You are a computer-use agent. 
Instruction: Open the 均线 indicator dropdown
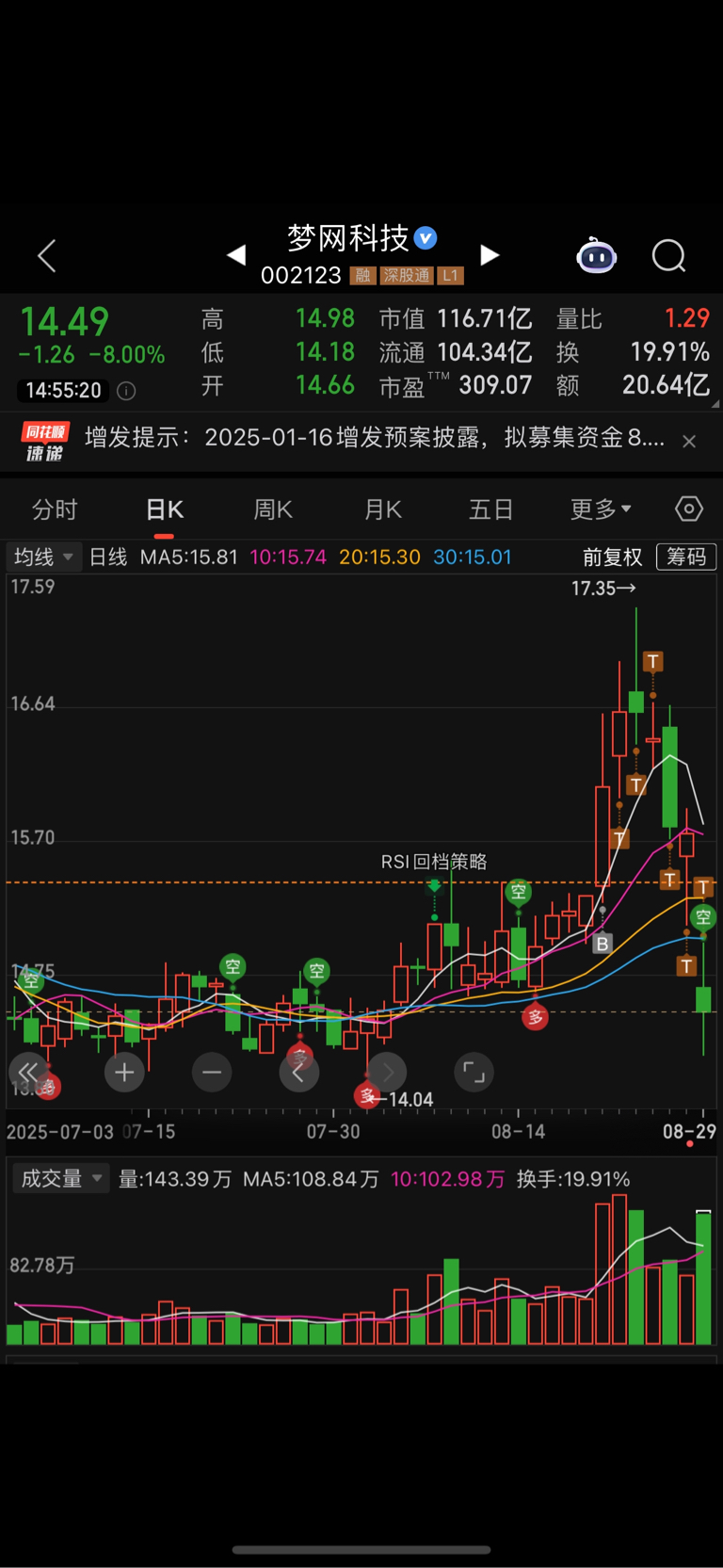[x=44, y=557]
